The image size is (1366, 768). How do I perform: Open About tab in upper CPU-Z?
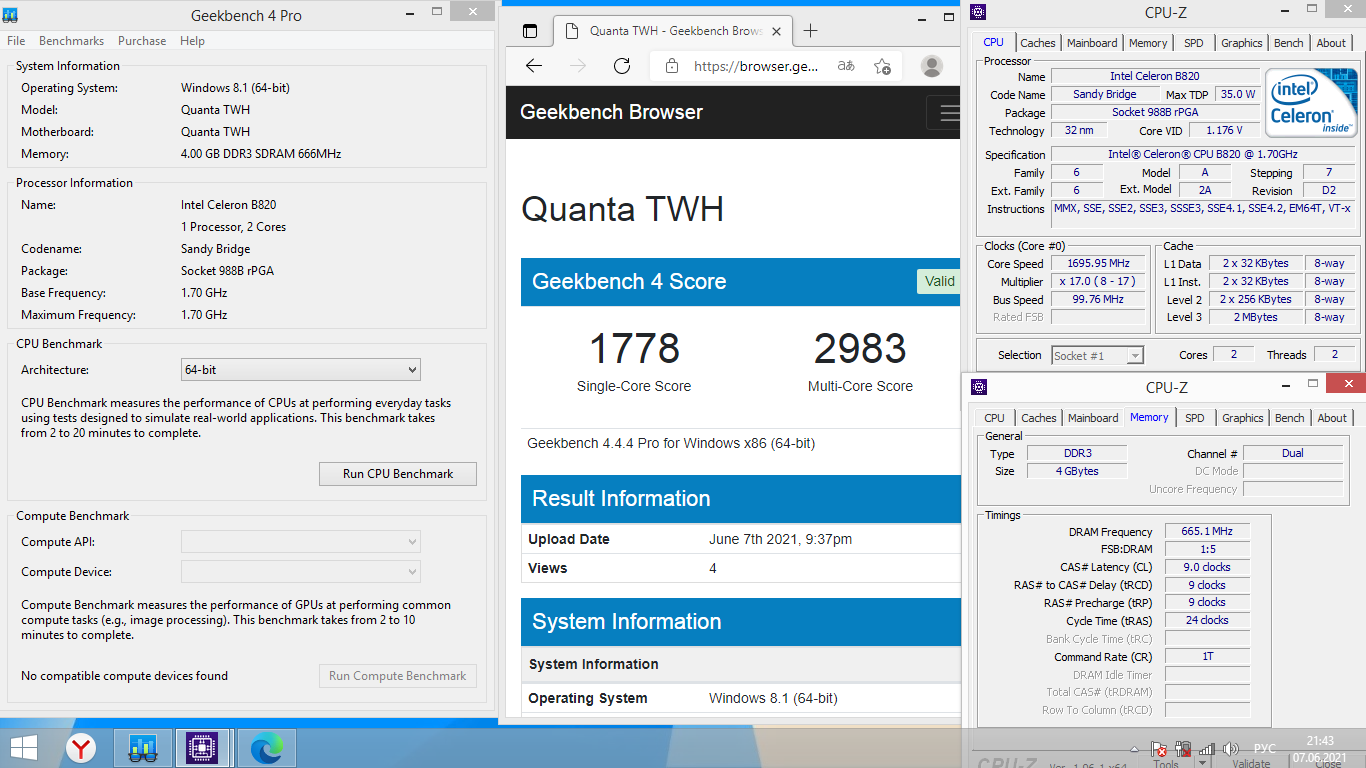(x=1331, y=43)
